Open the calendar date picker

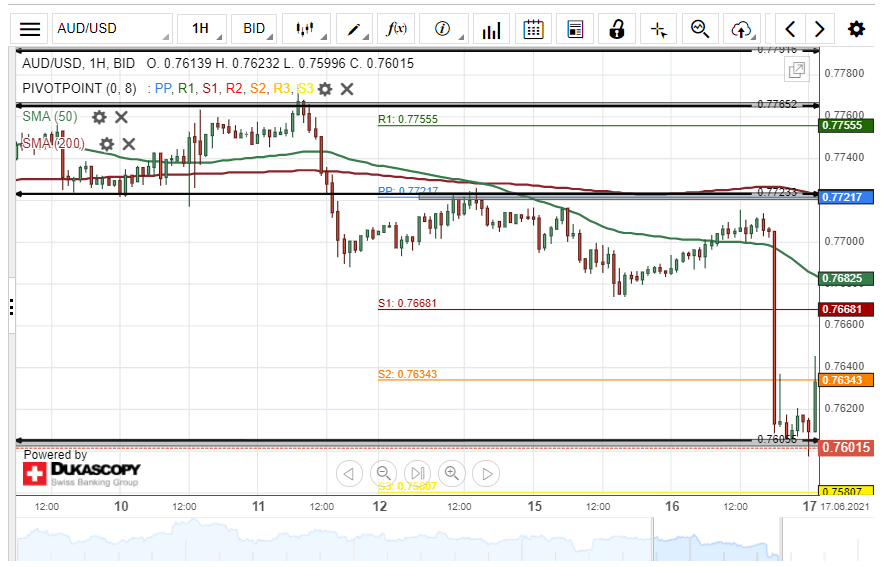point(533,29)
